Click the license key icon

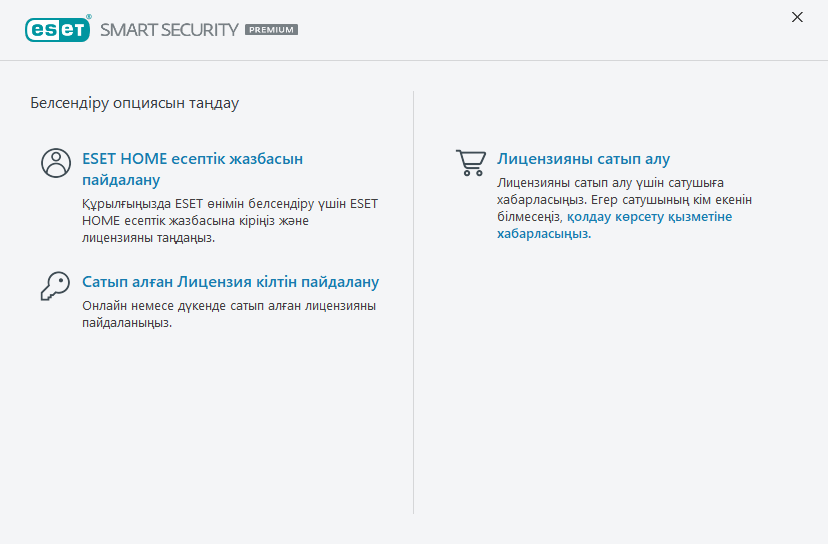click(x=55, y=286)
